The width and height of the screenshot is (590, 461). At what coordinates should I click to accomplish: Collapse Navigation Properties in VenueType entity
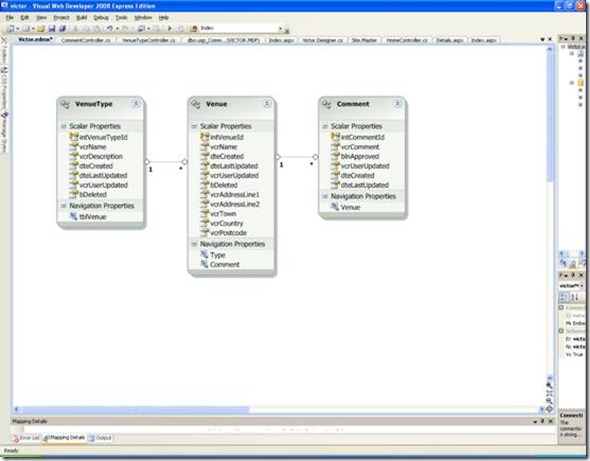pos(64,206)
